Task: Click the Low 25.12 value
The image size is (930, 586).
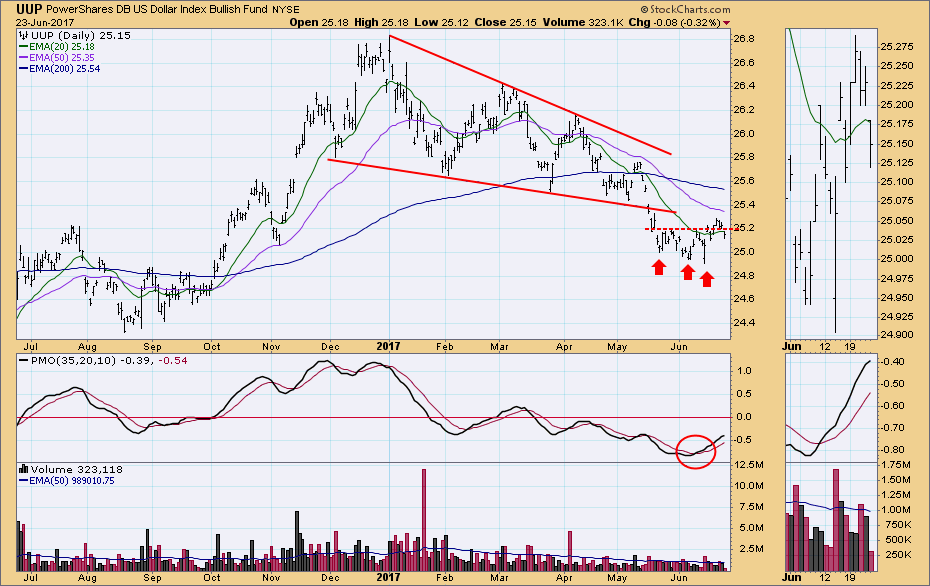Action: click(x=441, y=23)
